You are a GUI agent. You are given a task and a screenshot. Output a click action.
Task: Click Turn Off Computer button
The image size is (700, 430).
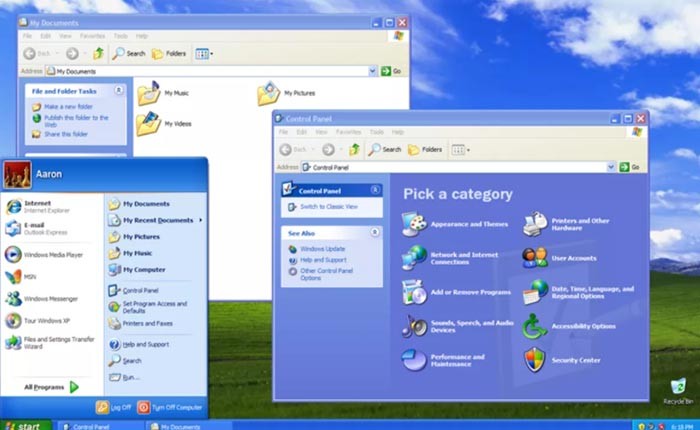pos(170,407)
